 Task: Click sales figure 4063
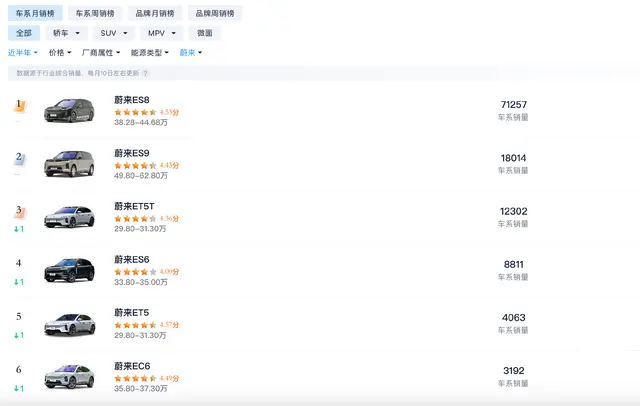[513, 317]
